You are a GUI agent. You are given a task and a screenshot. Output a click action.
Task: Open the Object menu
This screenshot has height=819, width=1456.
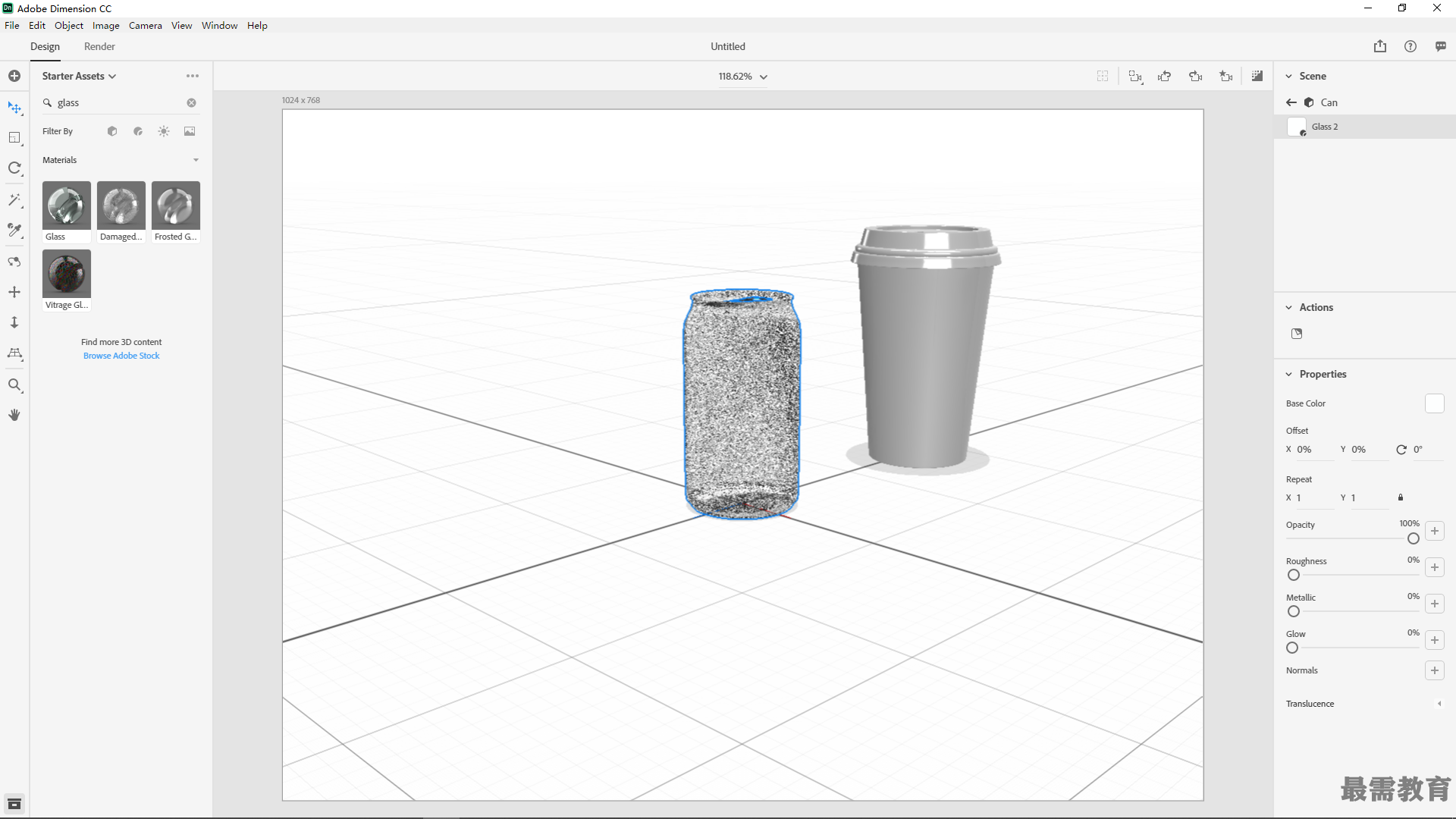coord(69,25)
